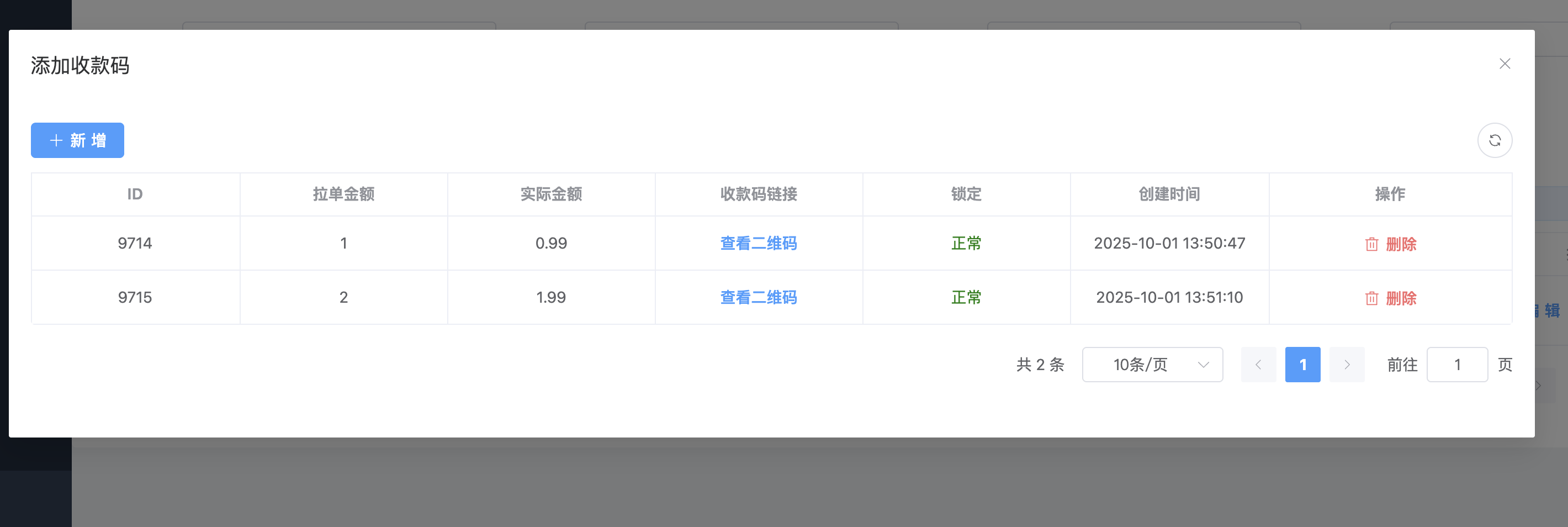Delete record 9714 using its trash icon
The width and height of the screenshot is (1568, 527).
pos(1371,244)
